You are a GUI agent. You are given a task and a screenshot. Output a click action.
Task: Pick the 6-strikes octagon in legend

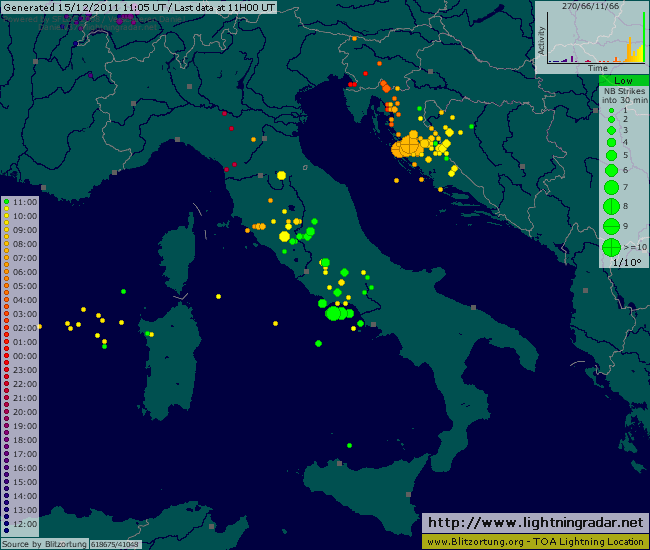coord(611,170)
